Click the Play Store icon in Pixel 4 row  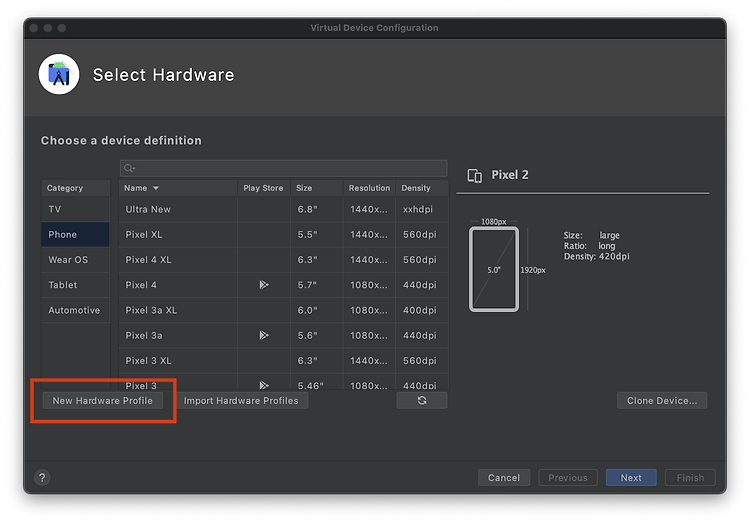(264, 285)
